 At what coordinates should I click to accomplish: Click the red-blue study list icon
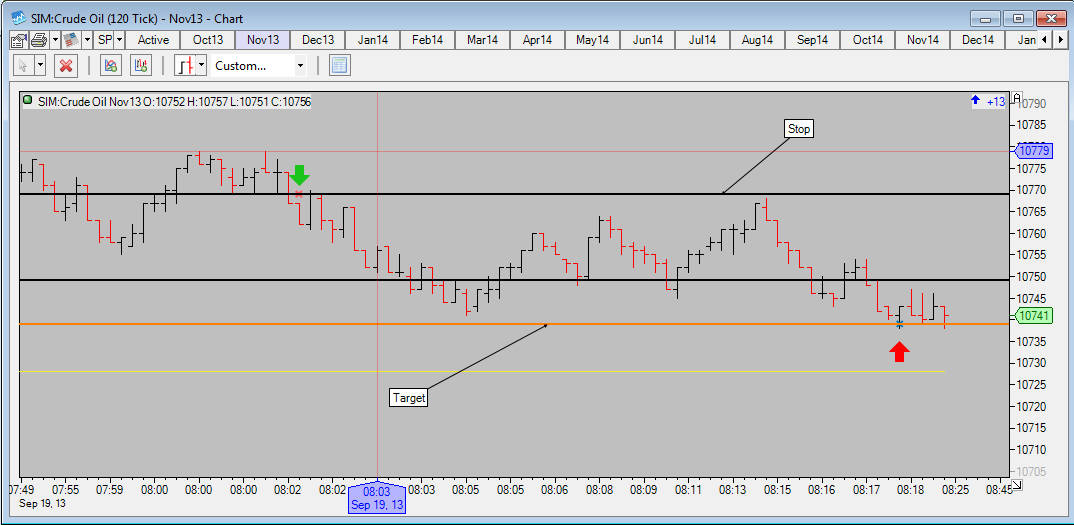[x=70, y=40]
